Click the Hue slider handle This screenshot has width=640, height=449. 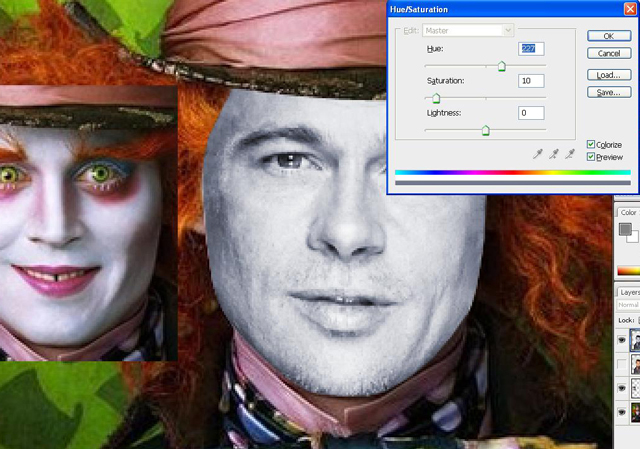pos(502,67)
